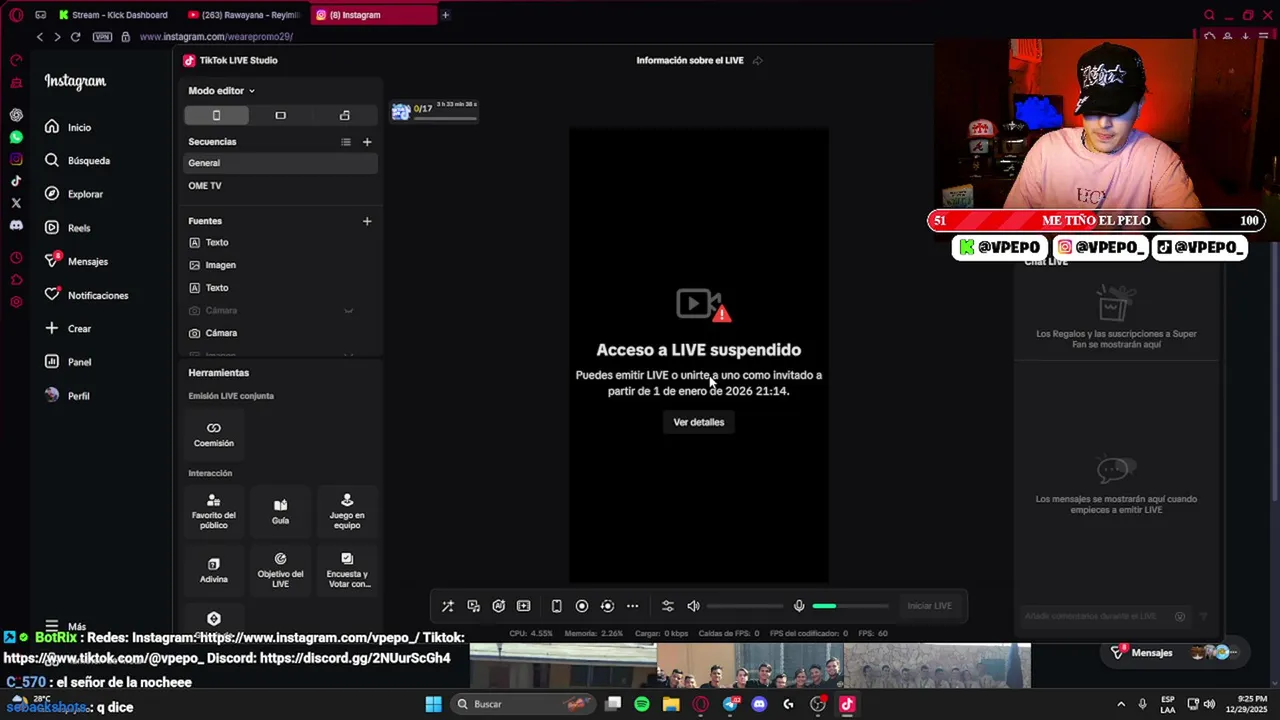Image resolution: width=1280 pixels, height=720 pixels.
Task: Open Discord in Opera sidebar
Action: click(x=16, y=225)
